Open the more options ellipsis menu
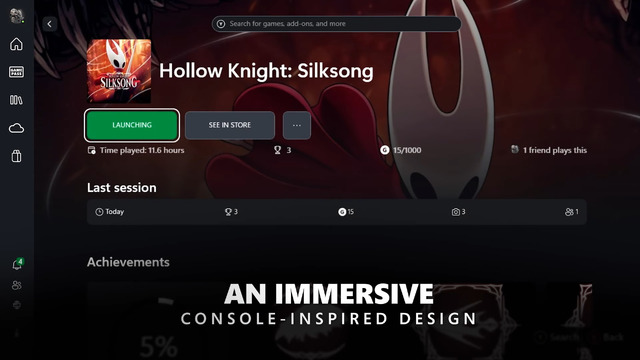The image size is (640, 360). (297, 125)
